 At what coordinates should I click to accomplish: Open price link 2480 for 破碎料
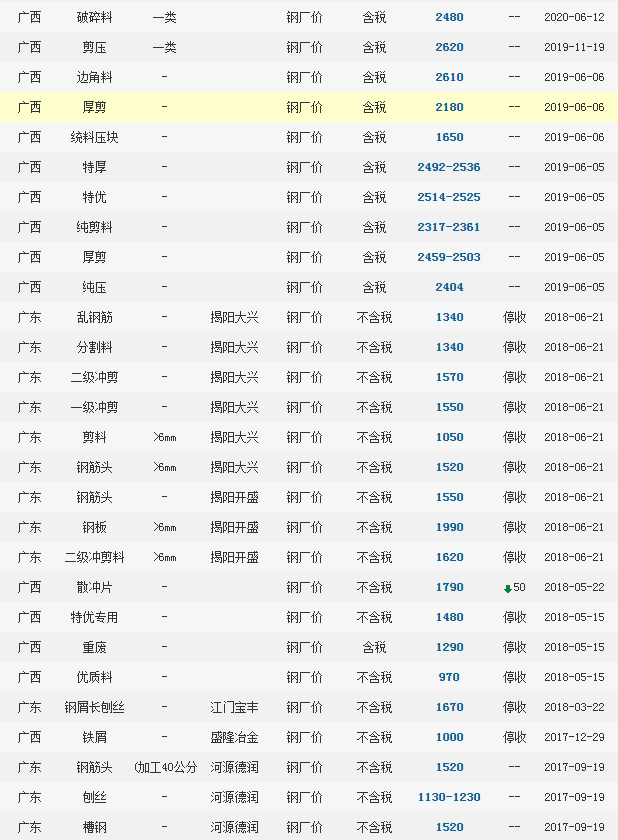click(x=449, y=17)
